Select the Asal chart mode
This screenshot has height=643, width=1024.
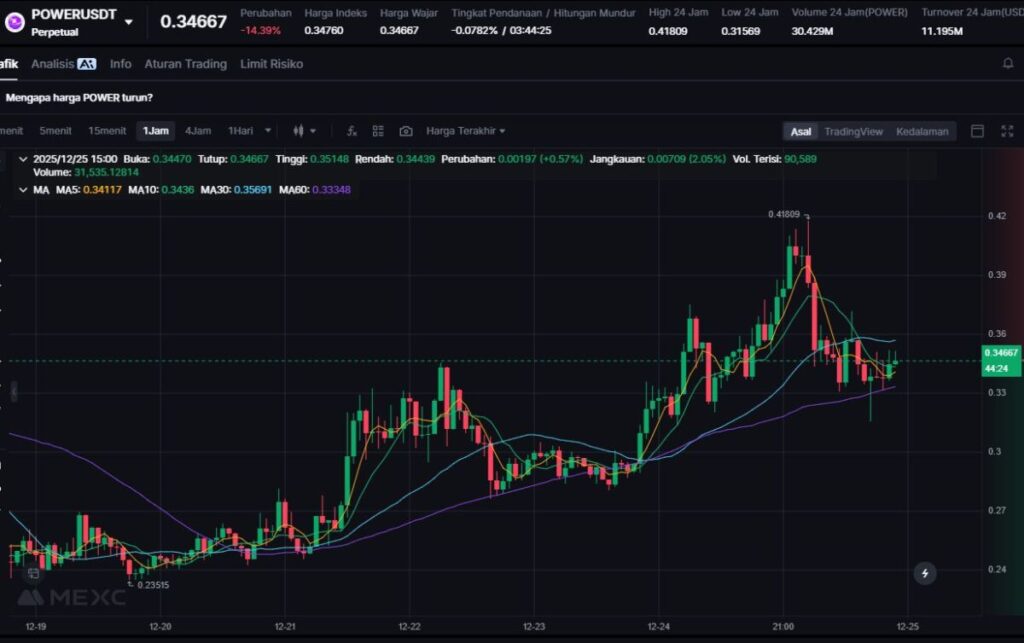(801, 131)
